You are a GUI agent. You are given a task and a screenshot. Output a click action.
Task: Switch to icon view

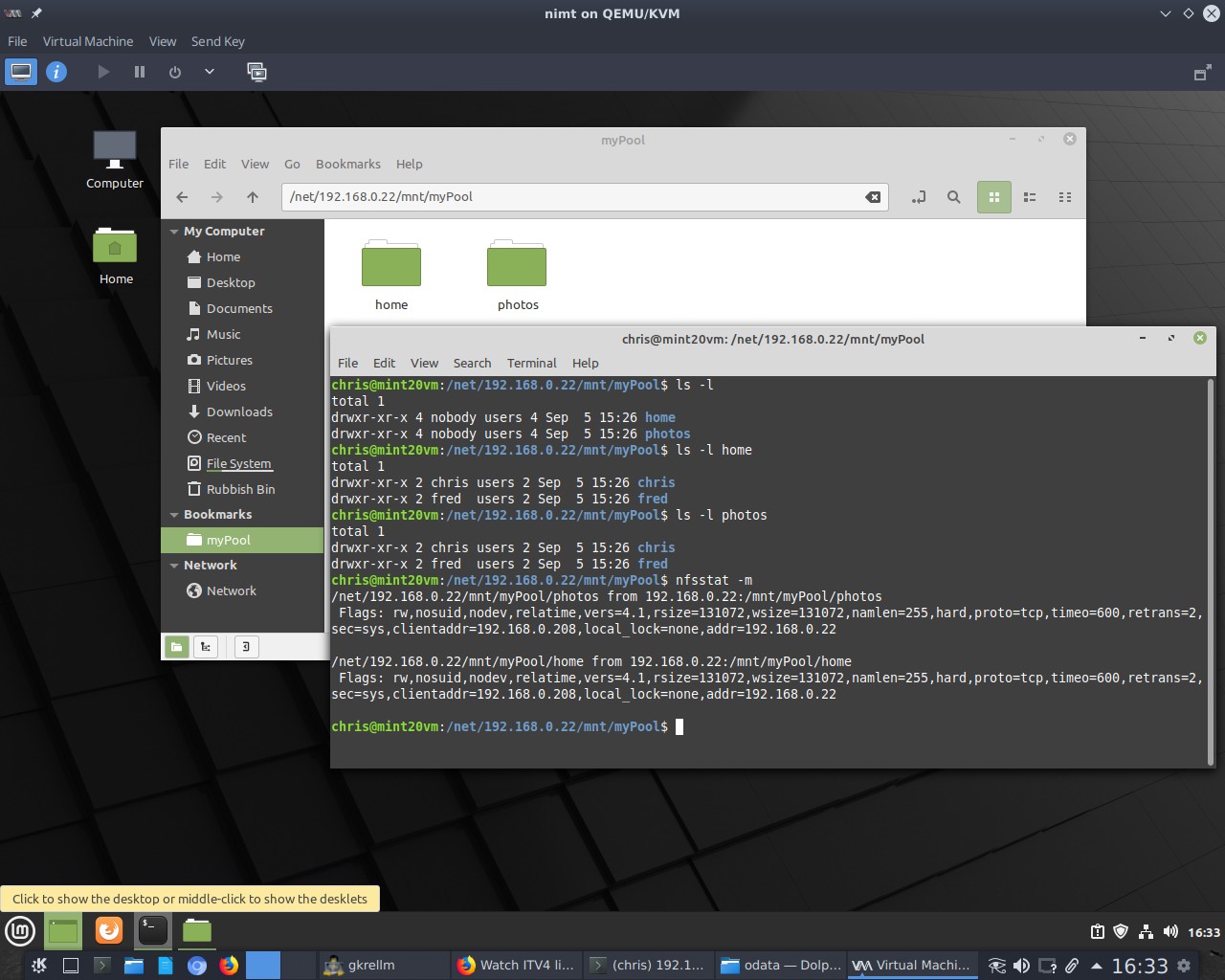(994, 197)
